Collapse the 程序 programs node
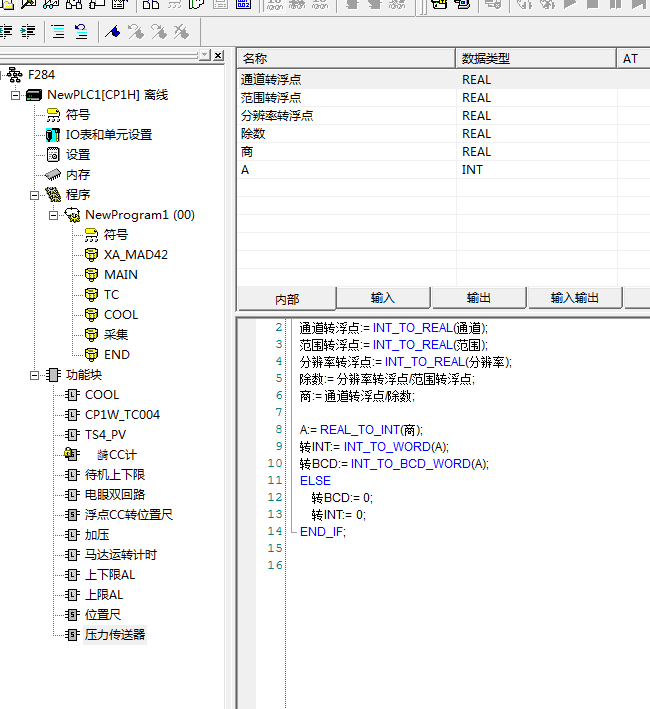 tap(34, 195)
